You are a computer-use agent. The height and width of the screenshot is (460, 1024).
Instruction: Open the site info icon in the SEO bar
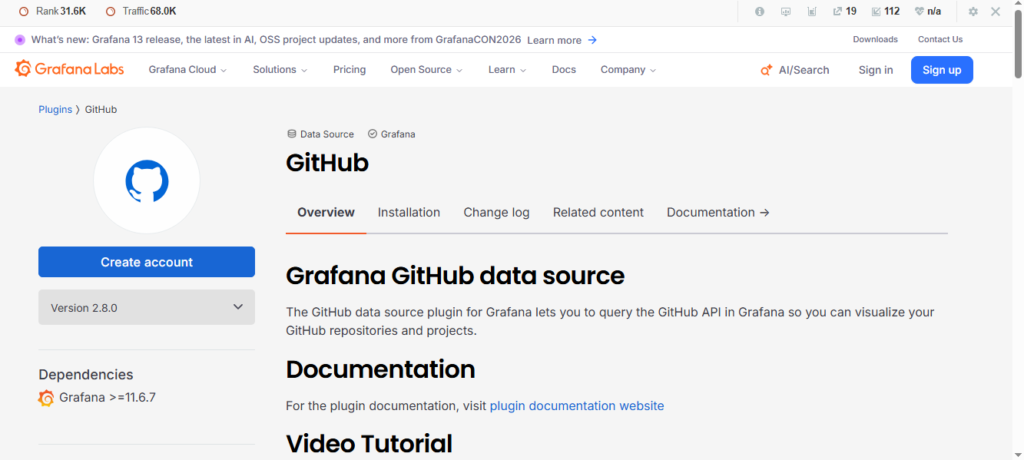click(760, 12)
